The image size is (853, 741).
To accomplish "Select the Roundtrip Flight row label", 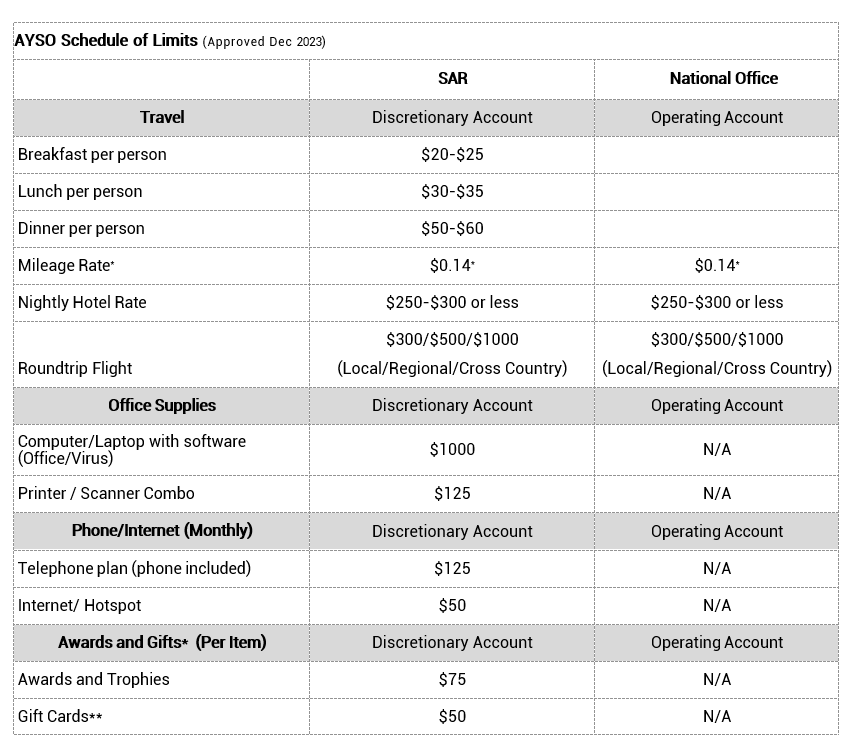I will point(75,368).
